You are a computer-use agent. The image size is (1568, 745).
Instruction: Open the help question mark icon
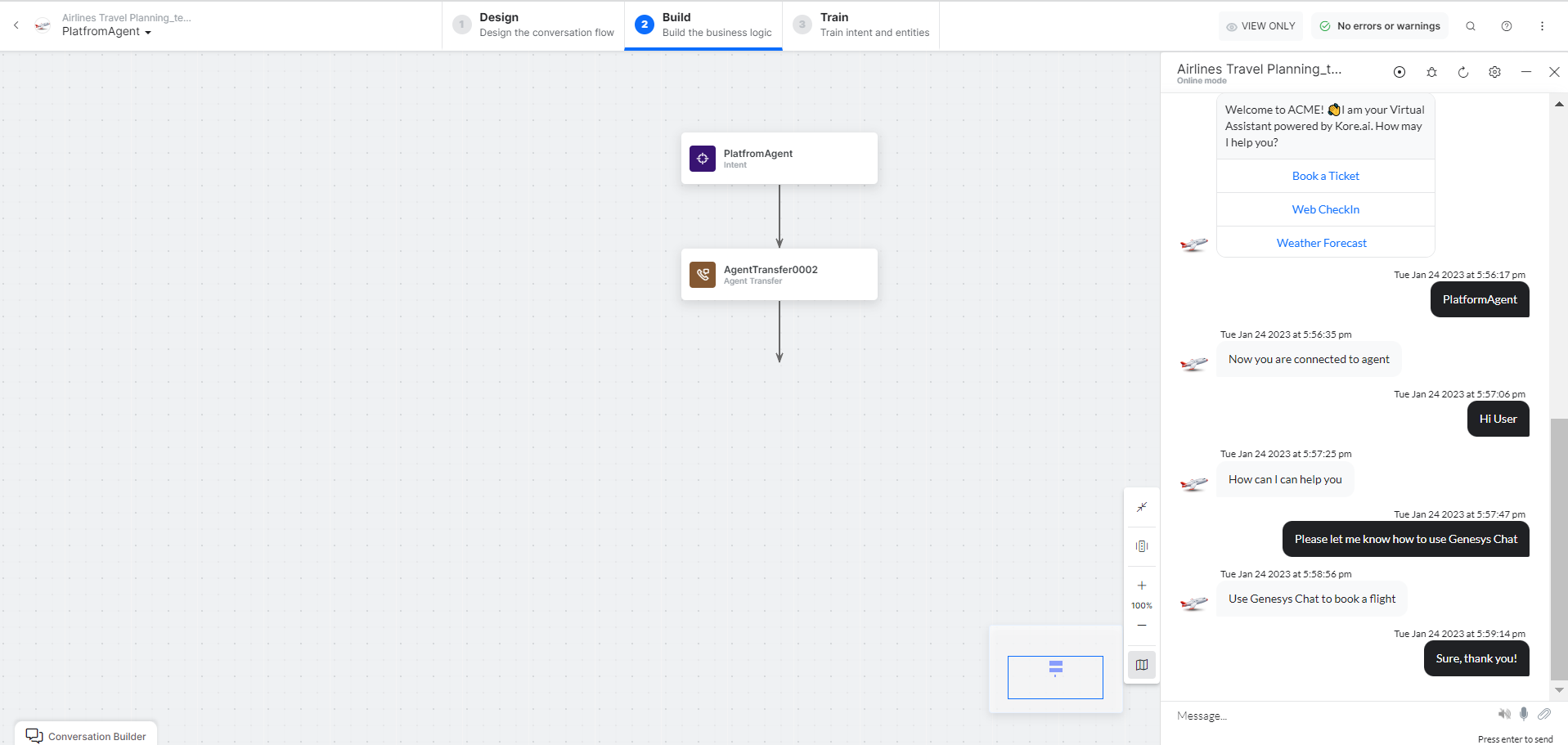point(1507,26)
